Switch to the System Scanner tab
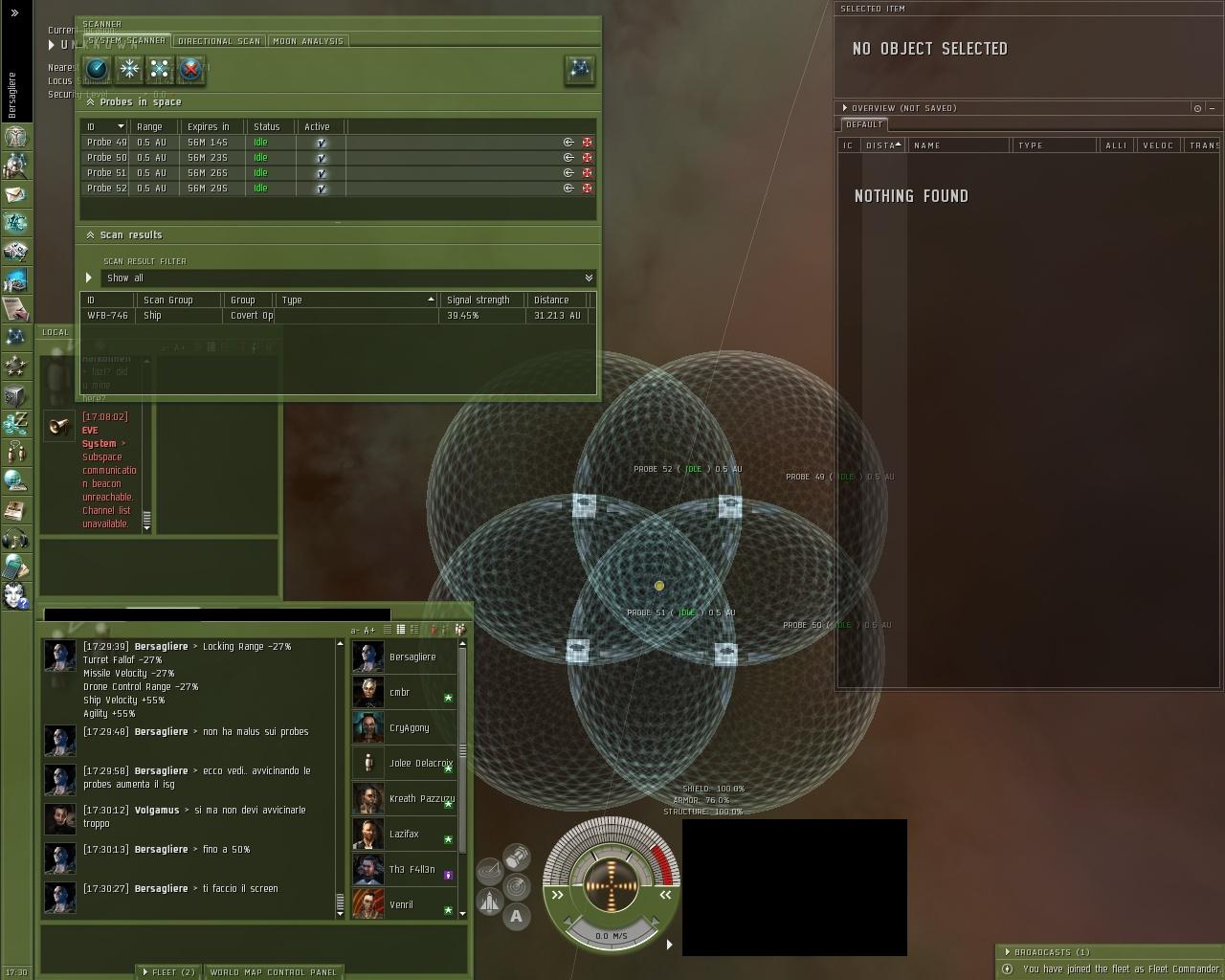1225x980 pixels. pos(125,40)
